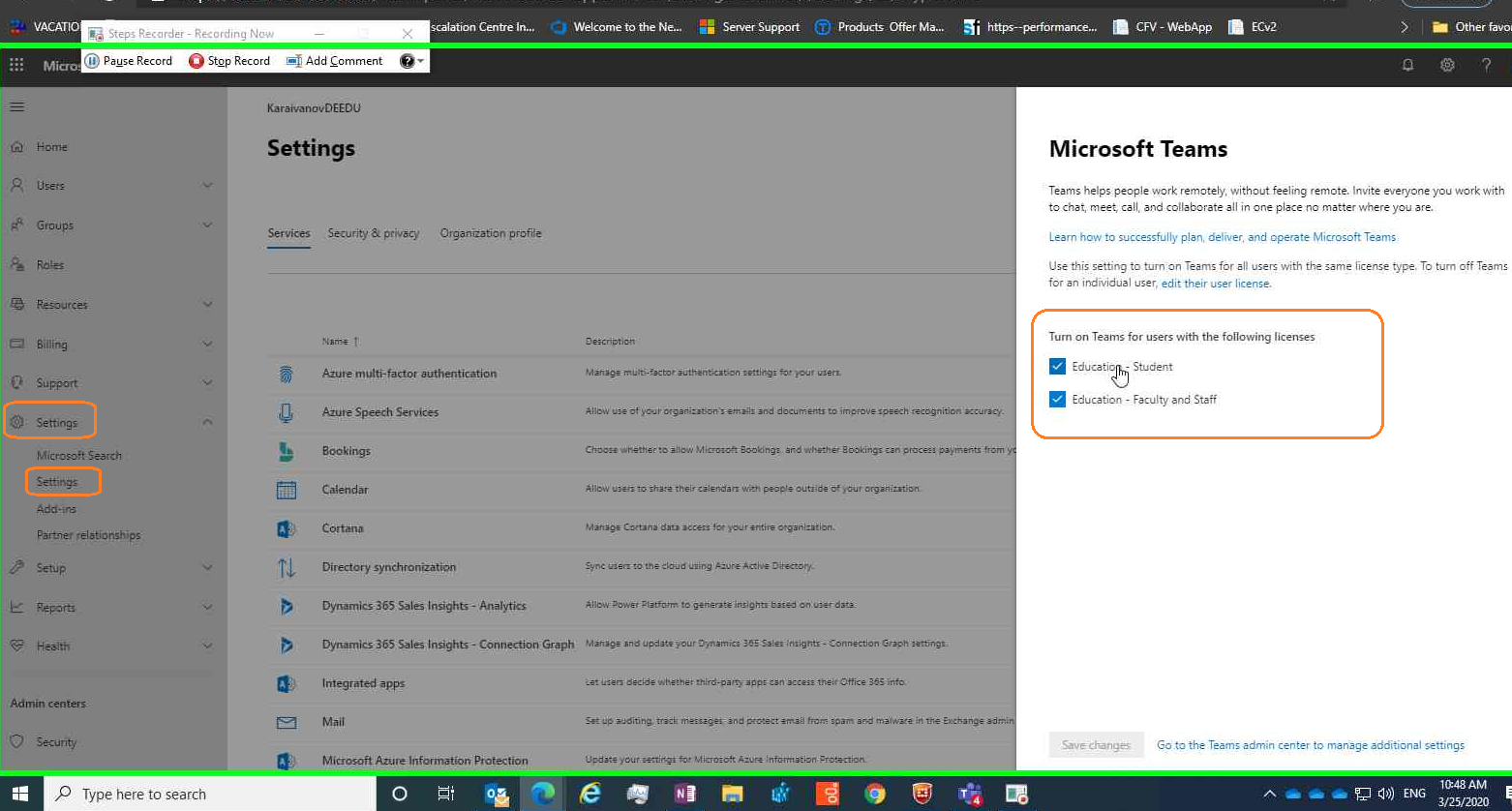Open Learn how to plan Teams link
Viewport: 1512px width, 811px height.
pyautogui.click(x=1223, y=237)
